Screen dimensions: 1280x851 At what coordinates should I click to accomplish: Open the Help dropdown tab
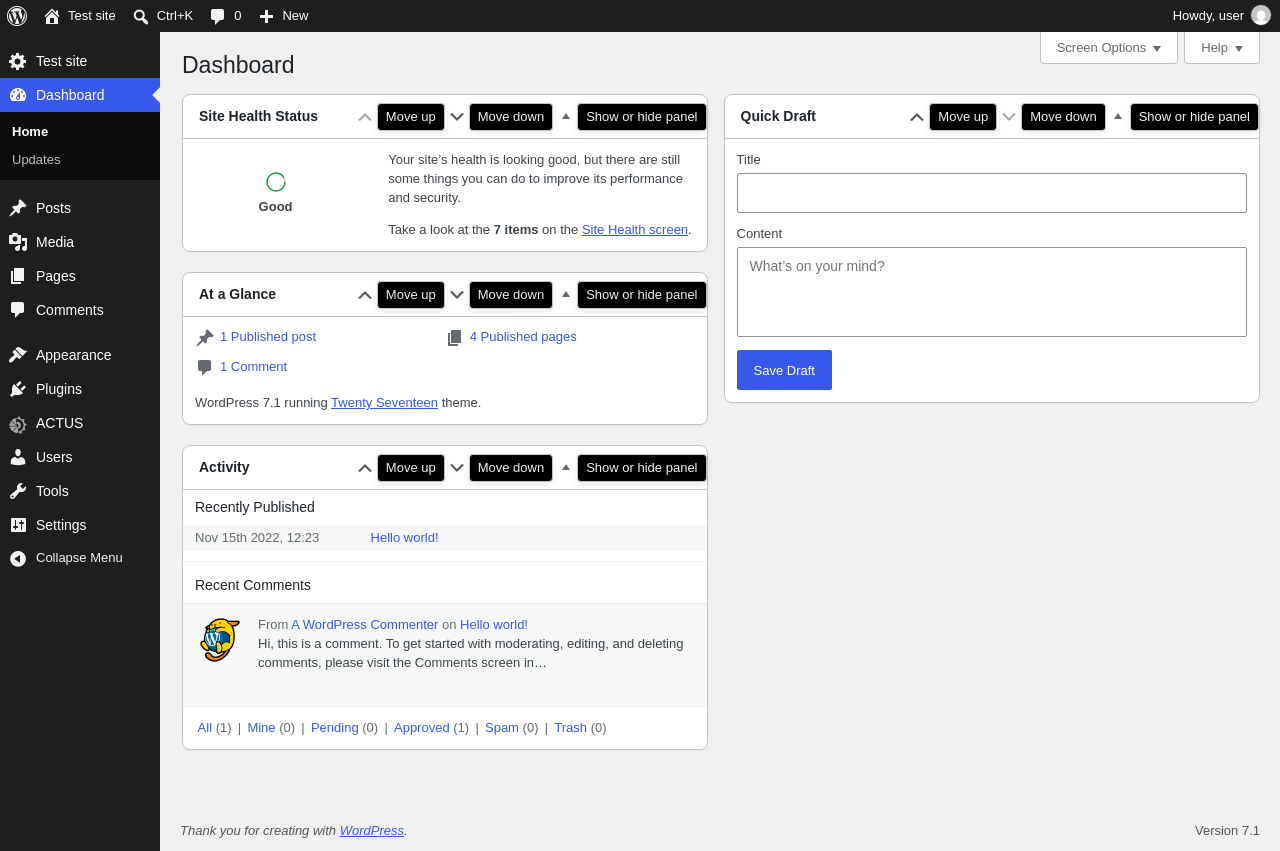coord(1222,48)
